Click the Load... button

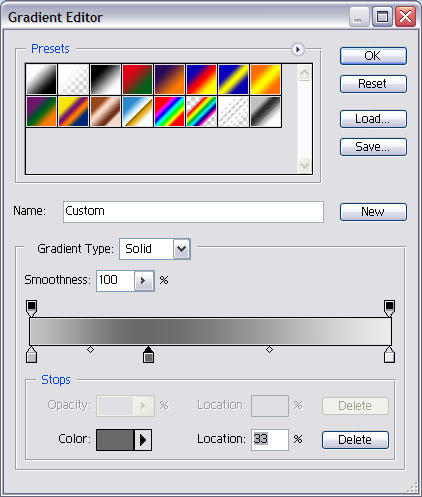pos(373,119)
